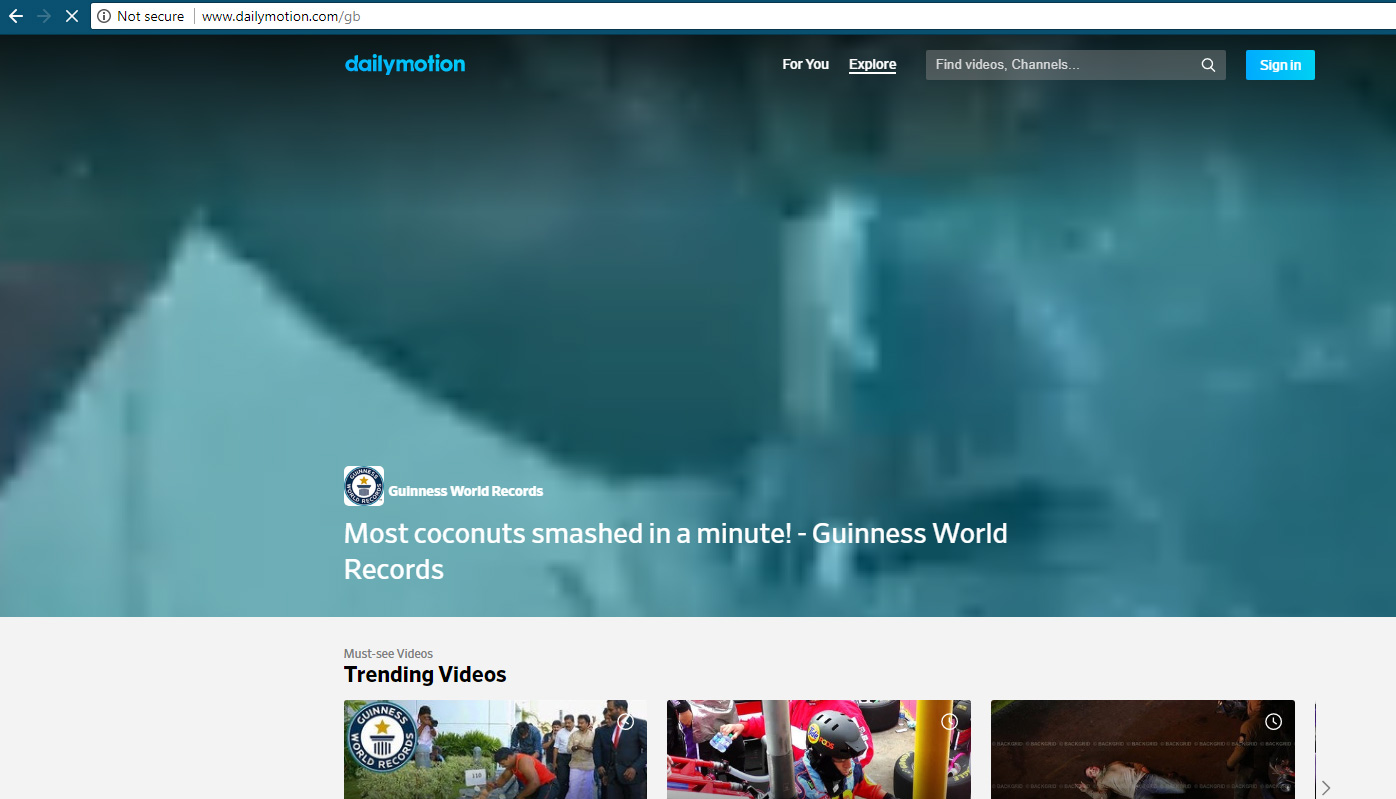The width and height of the screenshot is (1396, 799).
Task: Open the 'Most coconuts smashed in a minute!' title
Action: pyautogui.click(x=676, y=551)
